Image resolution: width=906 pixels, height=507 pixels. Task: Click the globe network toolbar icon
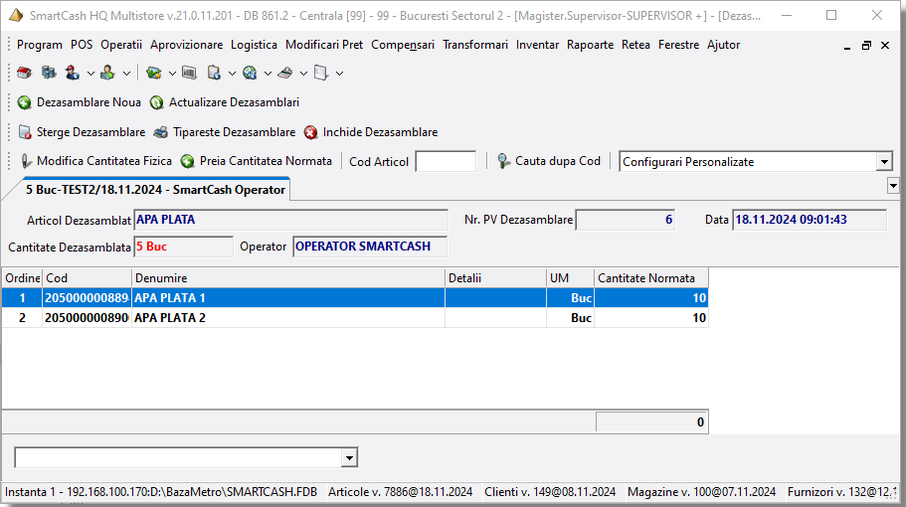pyautogui.click(x=250, y=73)
